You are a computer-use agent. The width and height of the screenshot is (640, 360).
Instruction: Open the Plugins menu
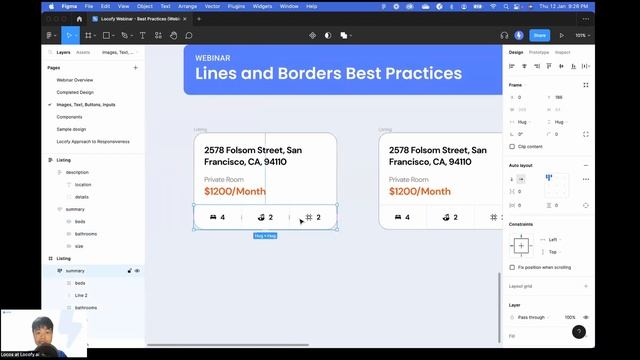236,6
